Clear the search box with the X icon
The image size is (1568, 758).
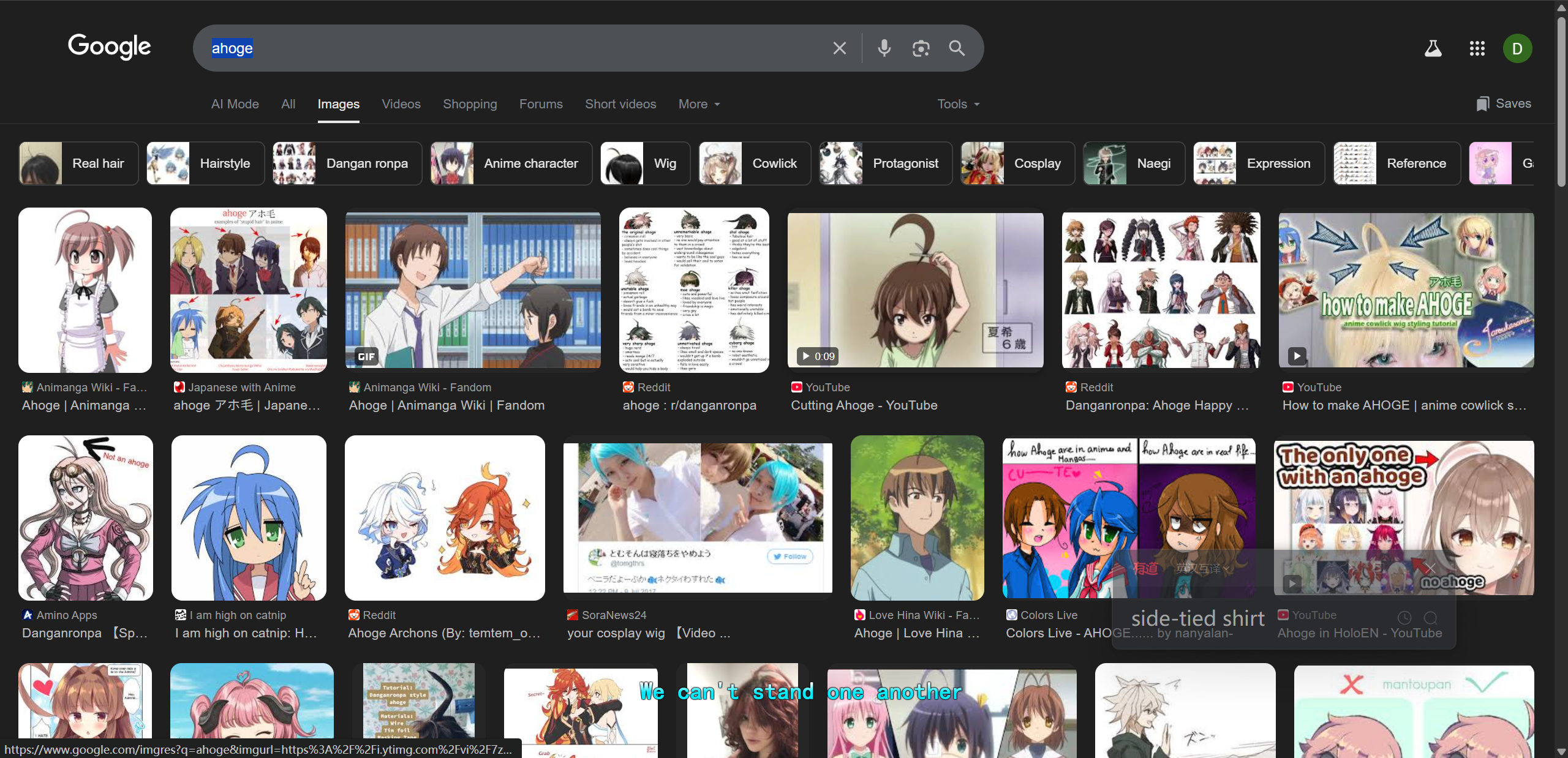tap(839, 48)
